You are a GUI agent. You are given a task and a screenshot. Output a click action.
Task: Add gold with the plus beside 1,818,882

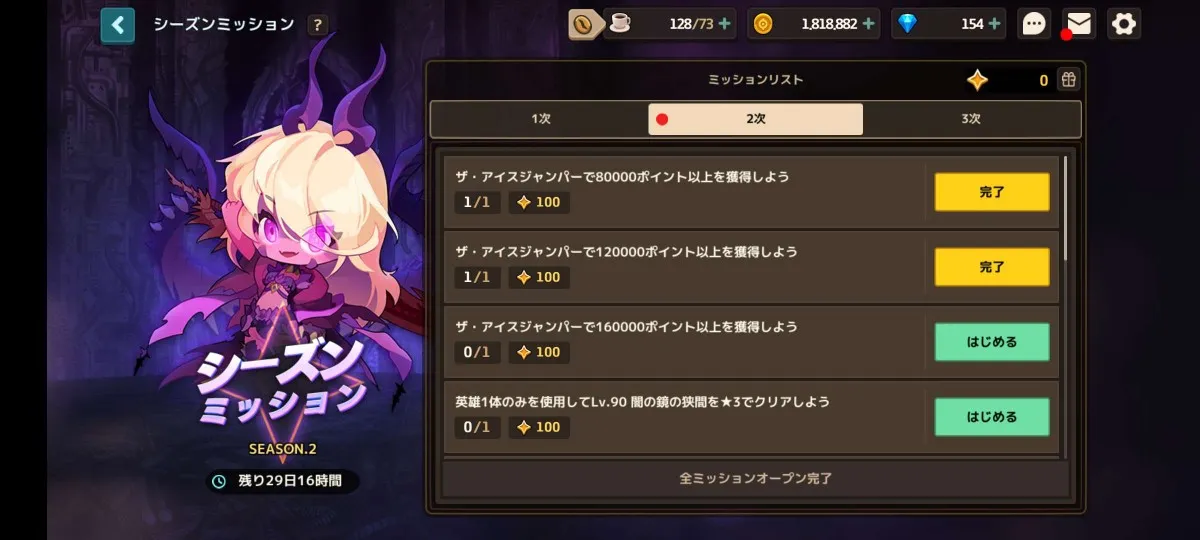tap(869, 24)
